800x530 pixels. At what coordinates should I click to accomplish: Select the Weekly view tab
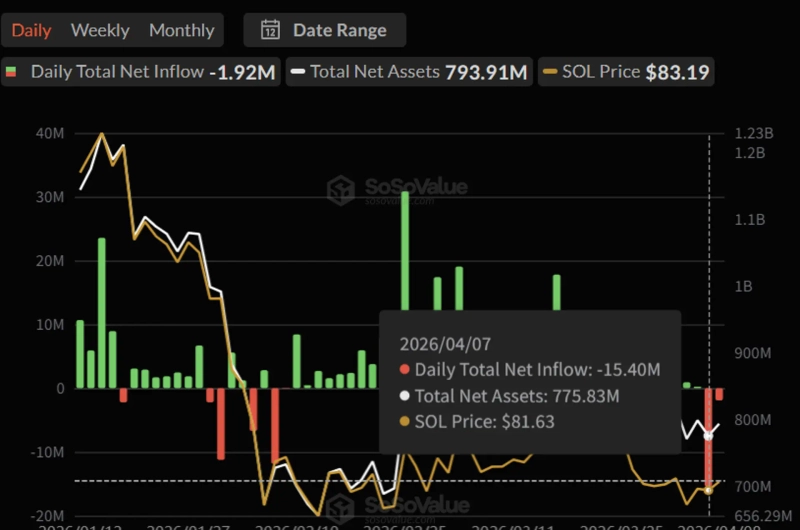tap(100, 30)
